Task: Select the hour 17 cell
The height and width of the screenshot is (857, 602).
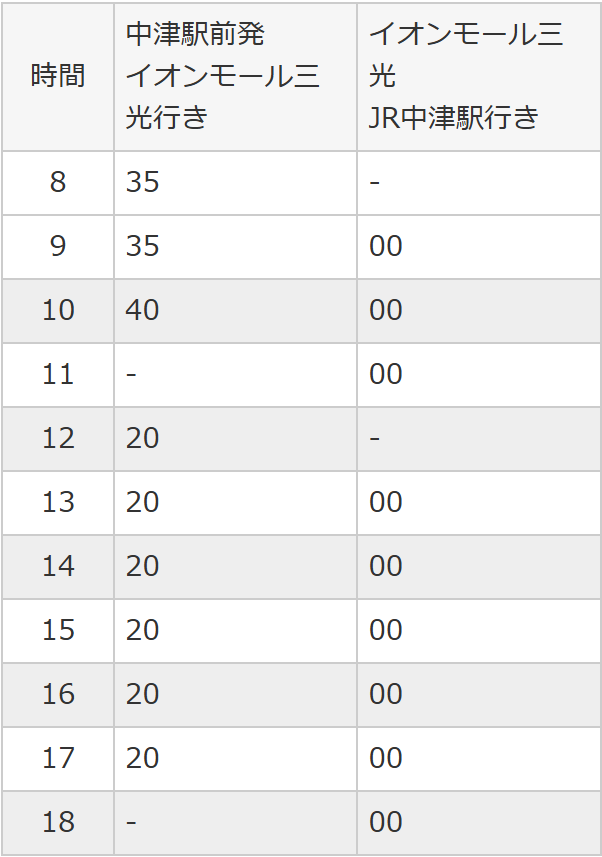Action: coord(58,758)
